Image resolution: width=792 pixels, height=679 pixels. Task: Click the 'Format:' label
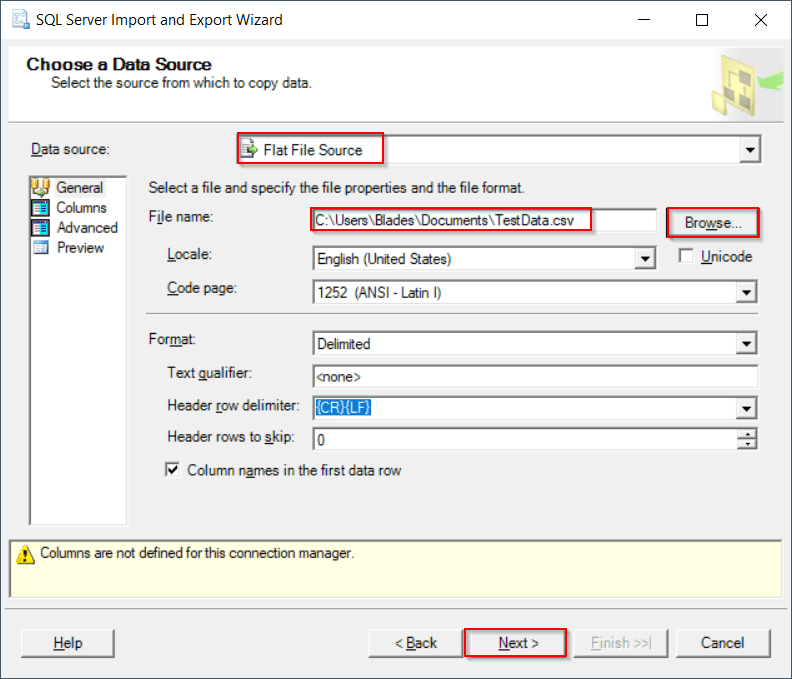(172, 339)
